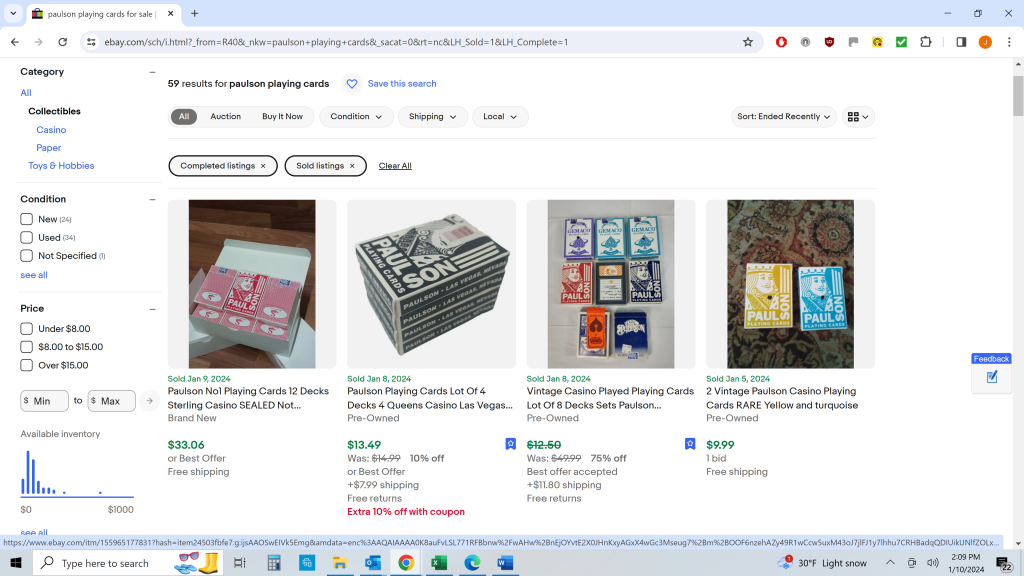Open Microsoft Edge from the taskbar
Viewport: 1024px width, 576px height.
tap(472, 563)
